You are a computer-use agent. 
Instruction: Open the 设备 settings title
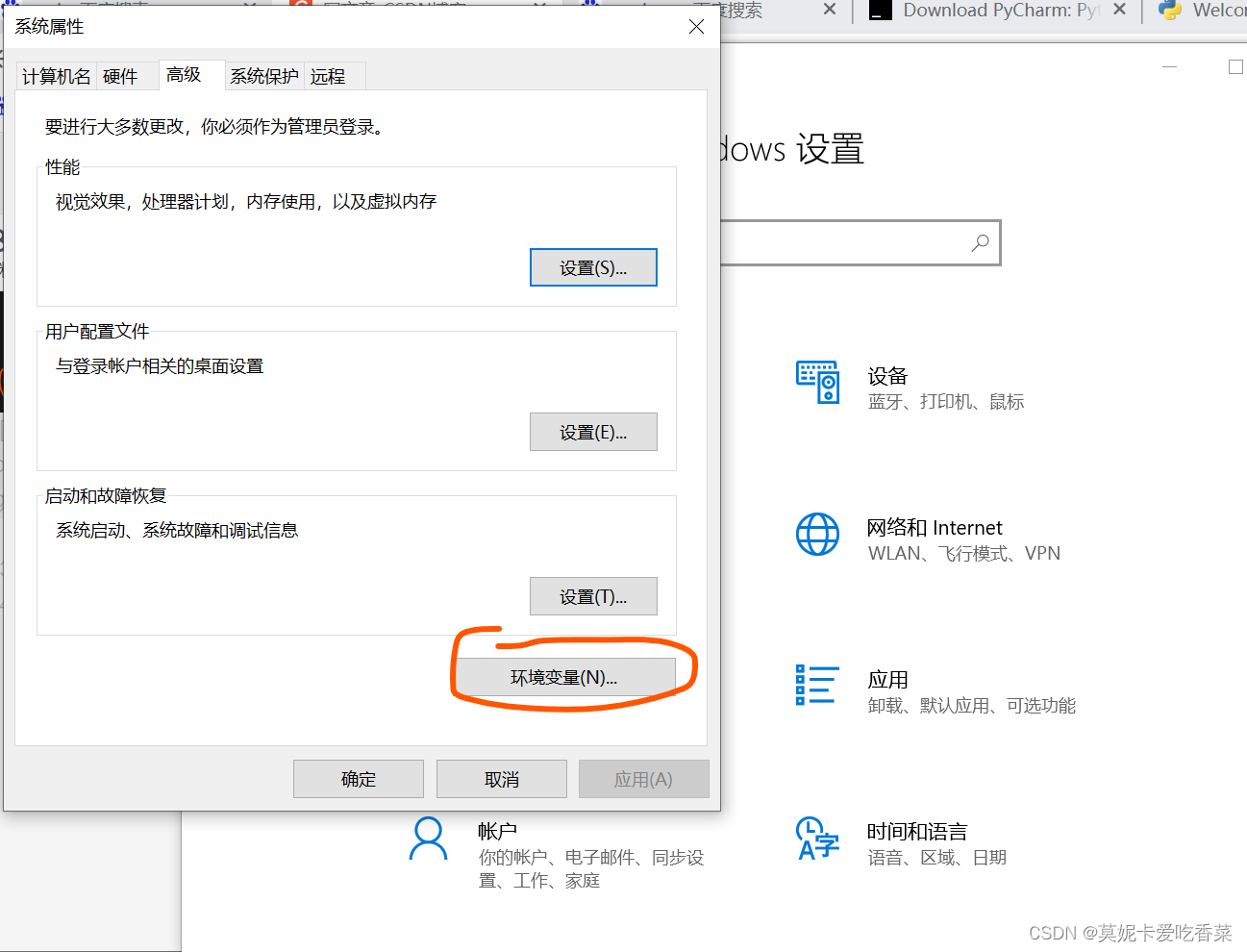click(x=887, y=376)
